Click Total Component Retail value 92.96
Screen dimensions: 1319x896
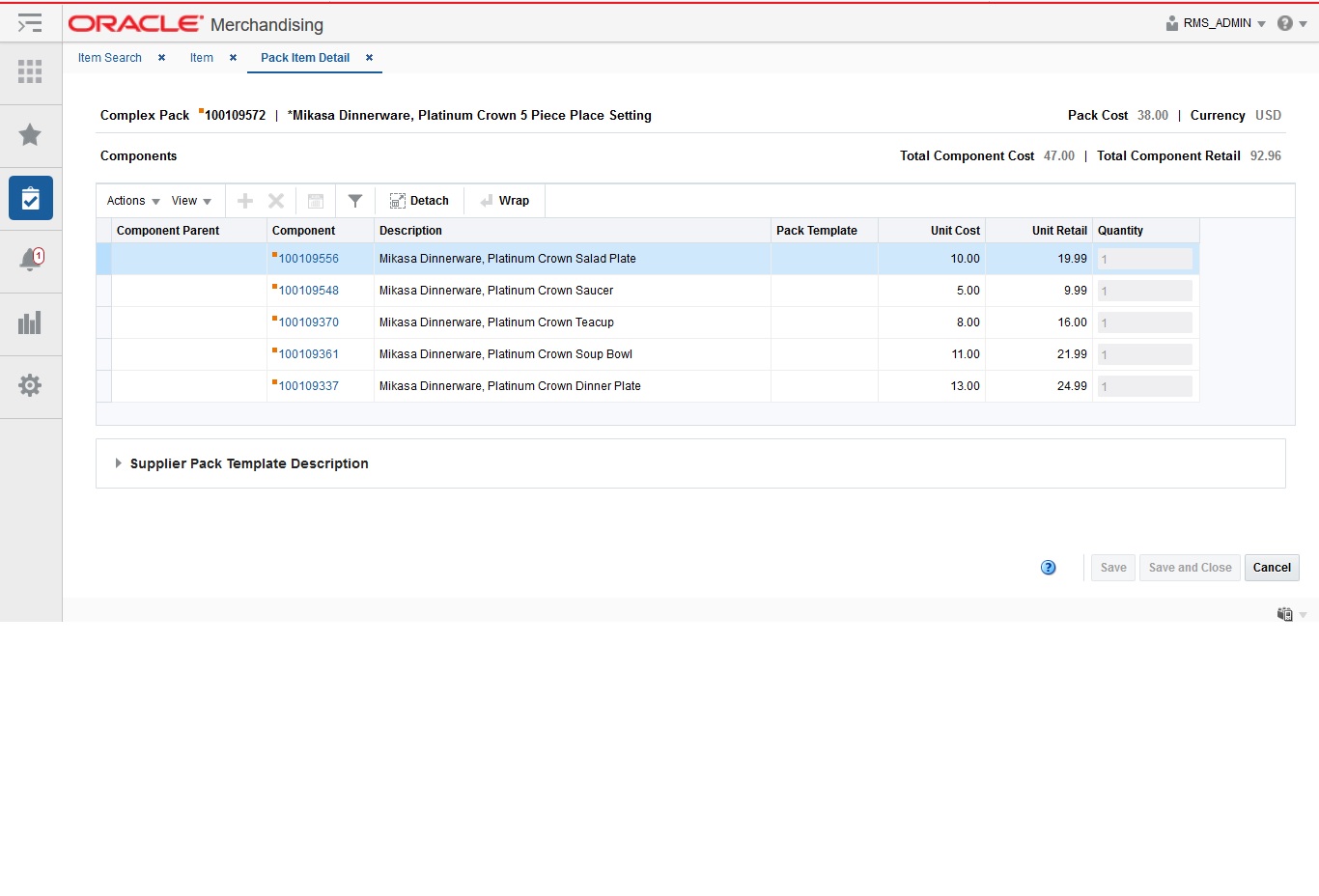1266,155
